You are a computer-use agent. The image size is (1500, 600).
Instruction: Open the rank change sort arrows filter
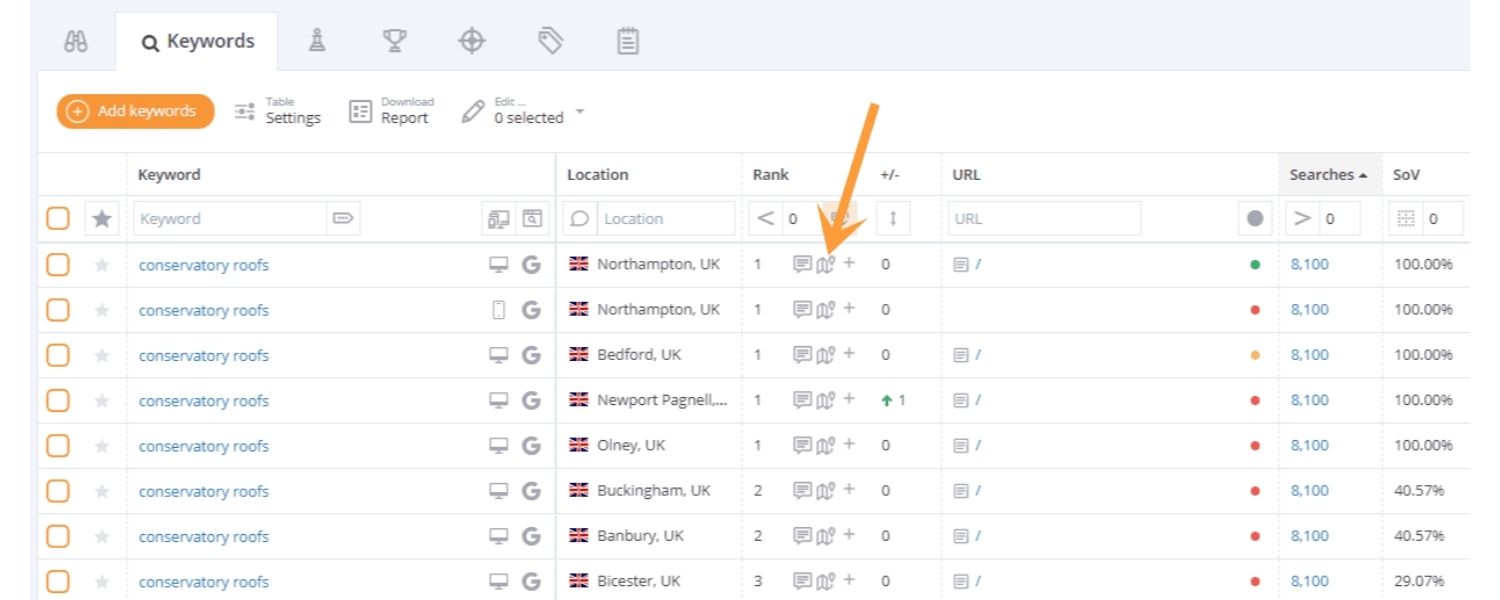pos(893,218)
